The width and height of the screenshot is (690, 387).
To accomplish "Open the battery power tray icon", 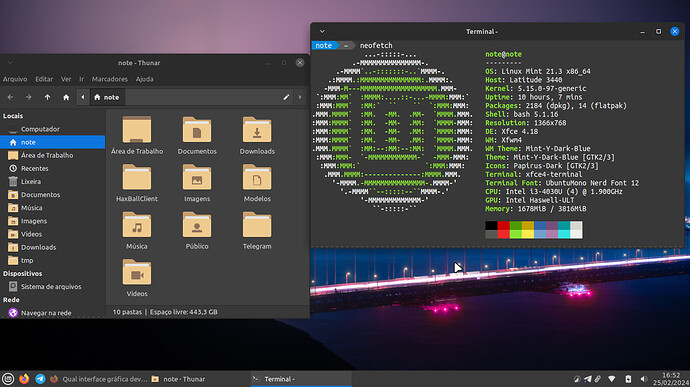I will pyautogui.click(x=628, y=379).
